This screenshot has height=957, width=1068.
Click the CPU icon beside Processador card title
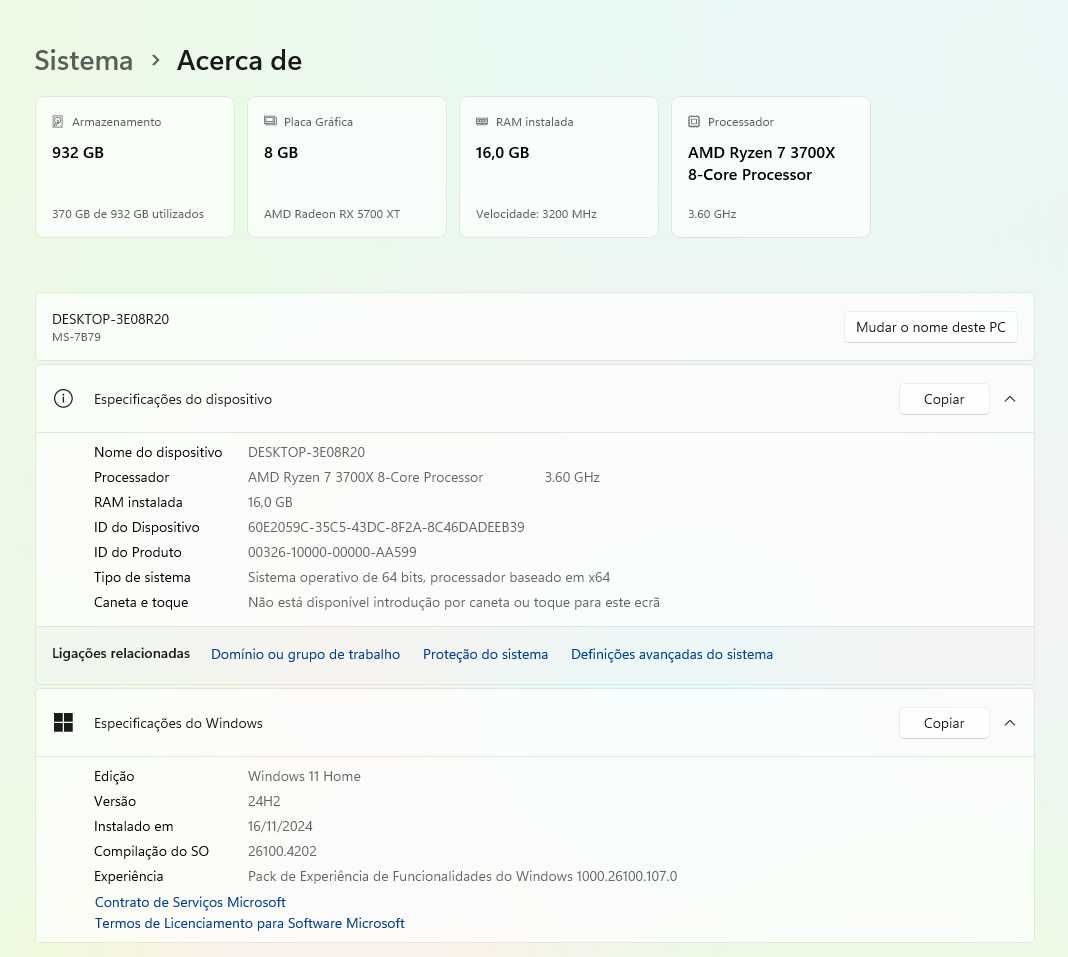(x=693, y=122)
